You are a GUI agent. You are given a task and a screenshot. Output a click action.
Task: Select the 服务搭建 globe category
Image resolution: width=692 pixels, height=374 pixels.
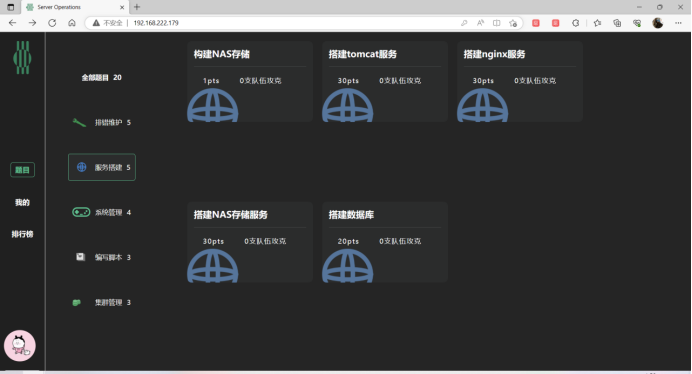pyautogui.click(x=102, y=167)
